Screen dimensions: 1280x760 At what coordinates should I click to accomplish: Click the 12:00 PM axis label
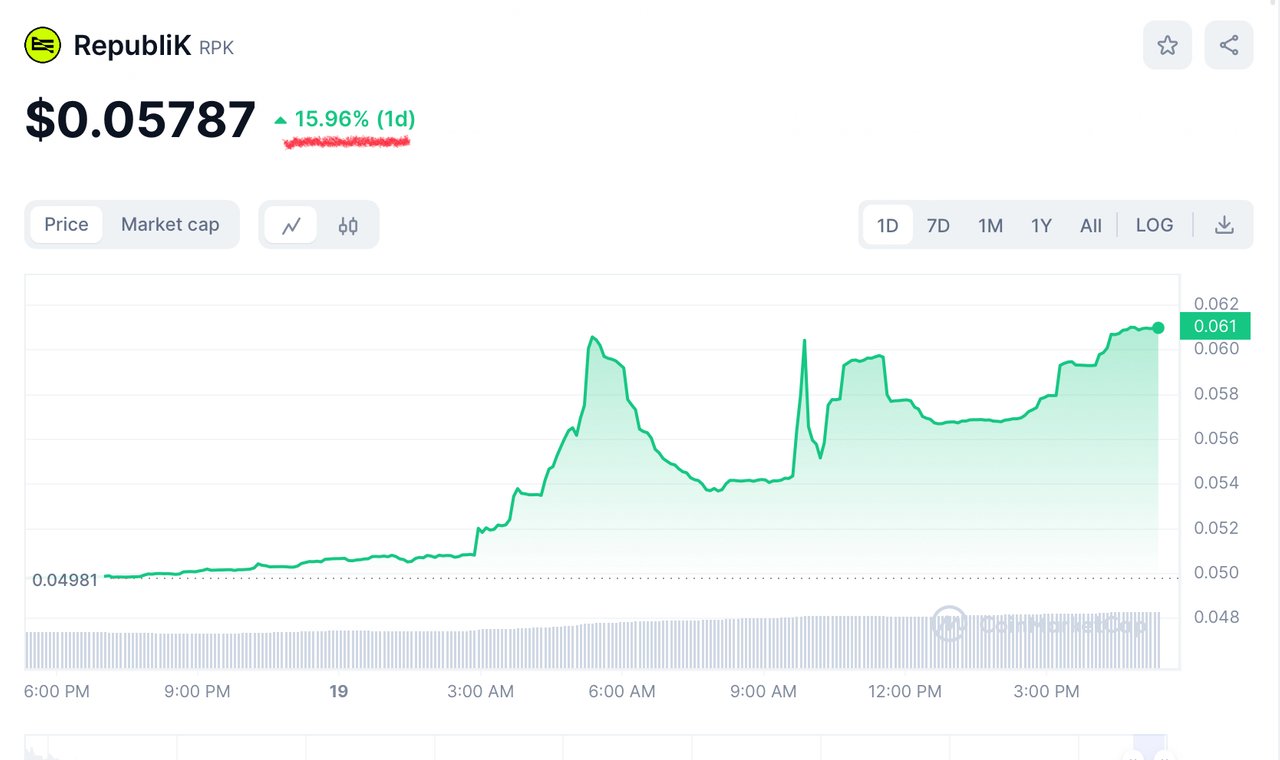coord(905,691)
